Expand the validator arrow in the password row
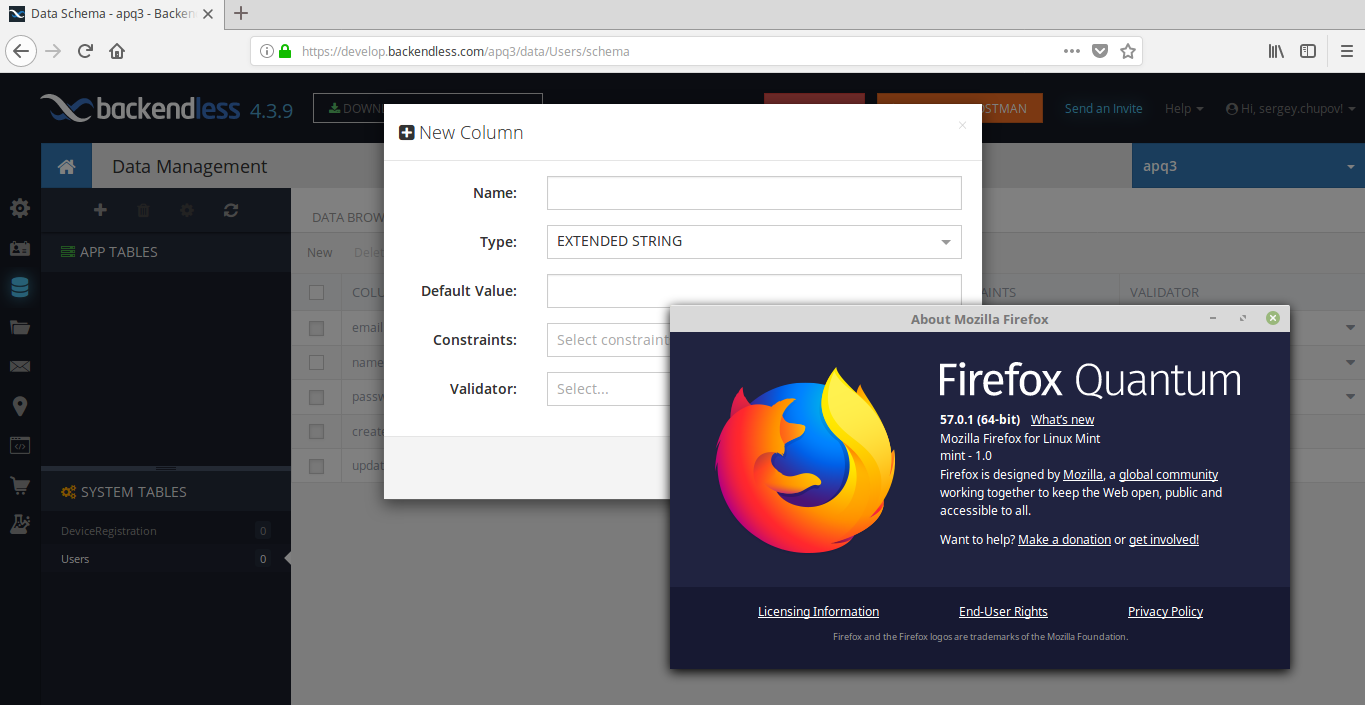1365x705 pixels. point(1350,397)
